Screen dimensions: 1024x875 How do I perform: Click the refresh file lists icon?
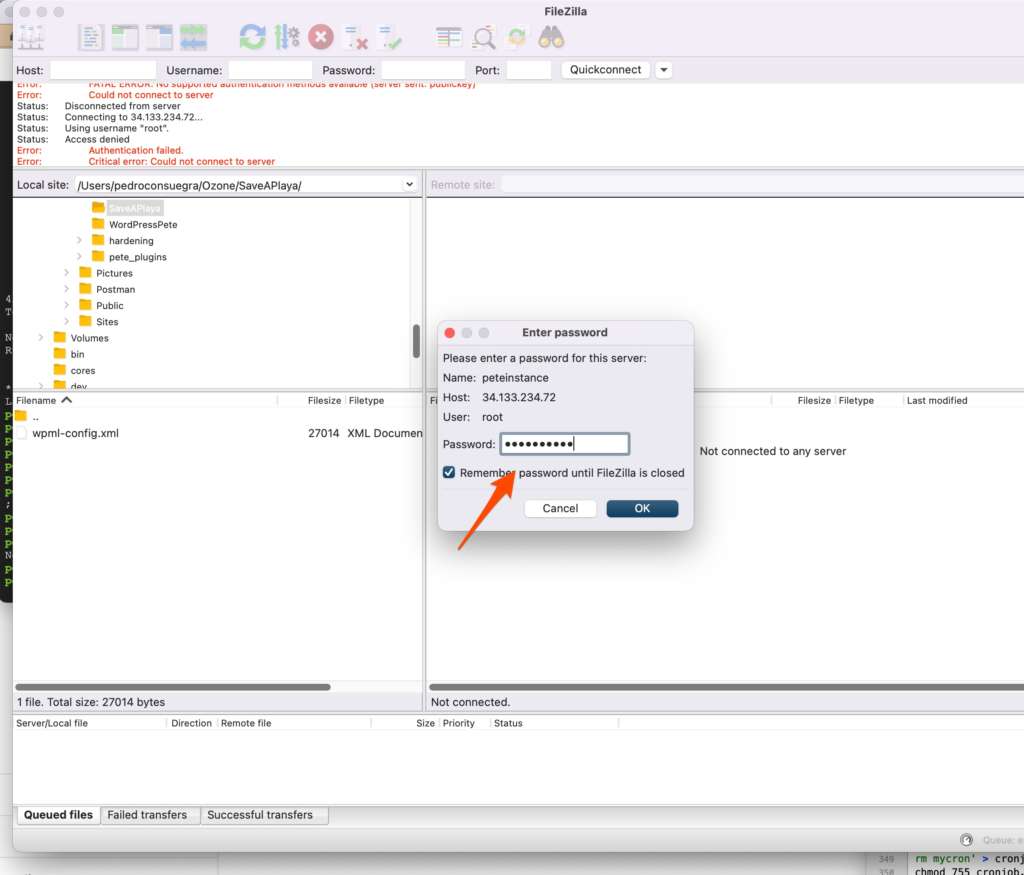point(252,38)
